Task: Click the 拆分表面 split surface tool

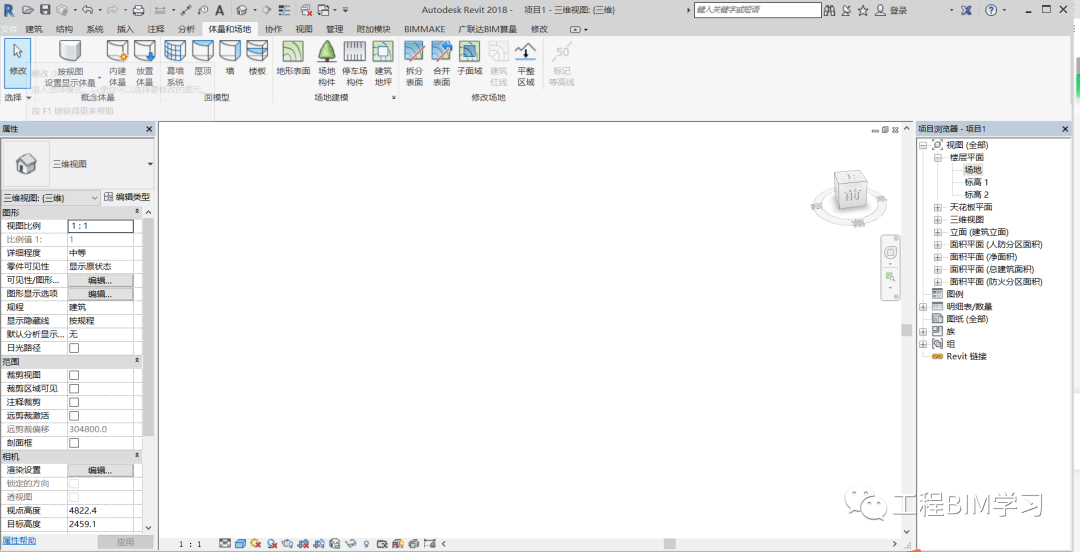Action: 414,63
